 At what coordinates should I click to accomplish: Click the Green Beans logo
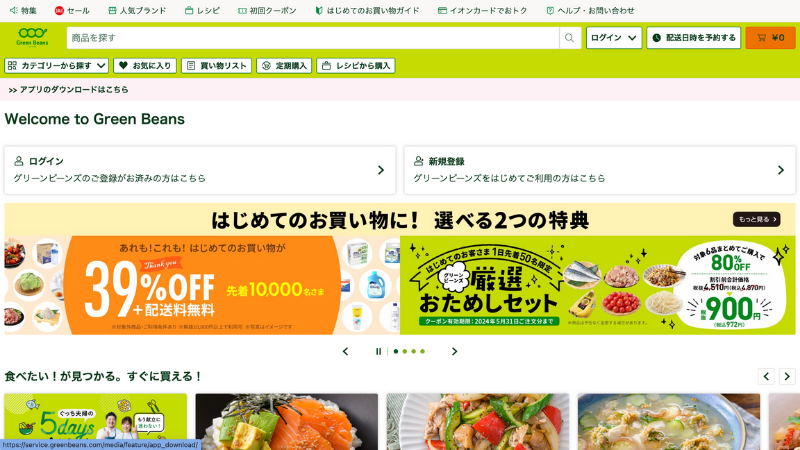click(x=32, y=37)
